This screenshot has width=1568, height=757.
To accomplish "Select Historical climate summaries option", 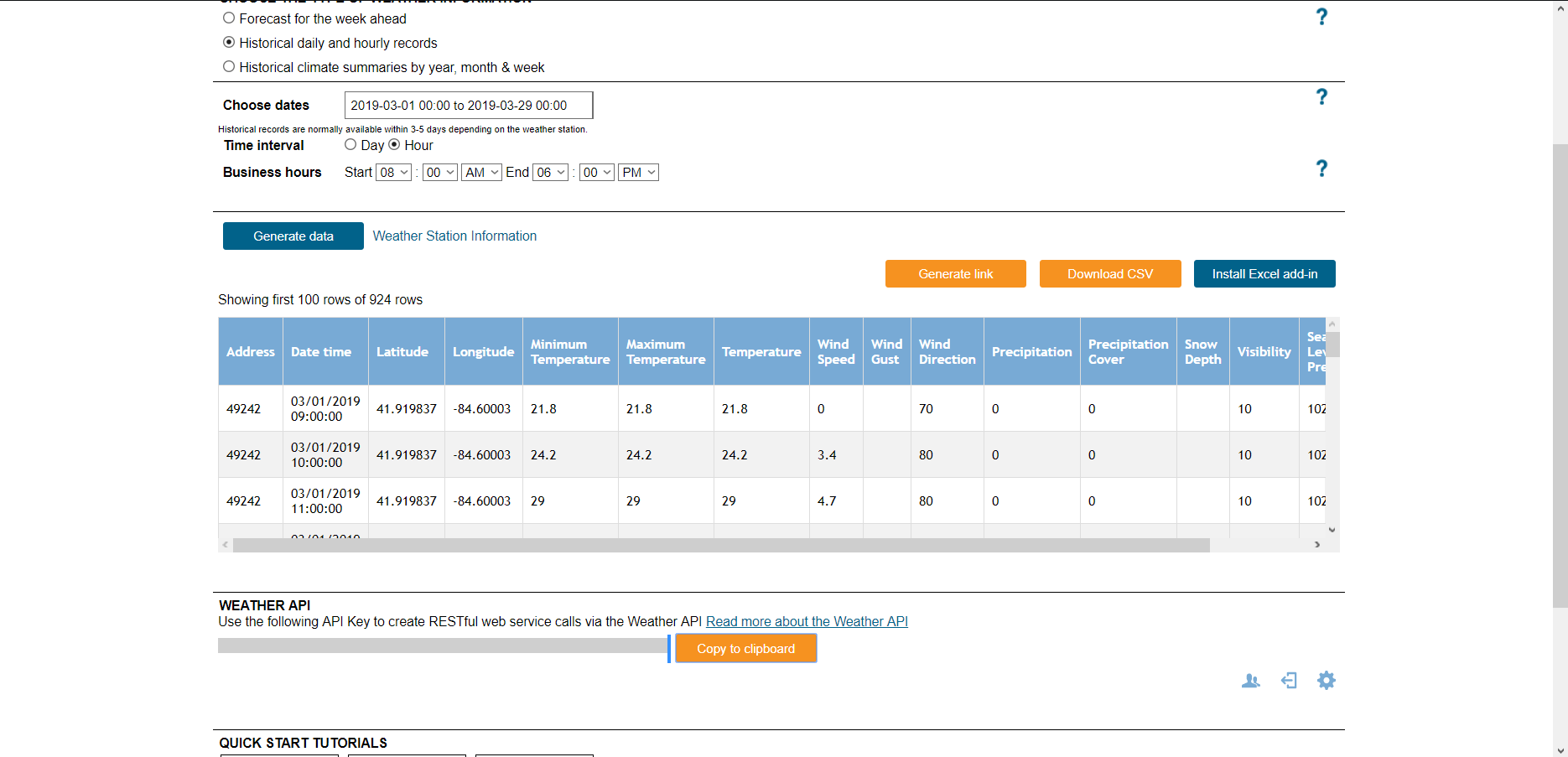I will (x=229, y=67).
